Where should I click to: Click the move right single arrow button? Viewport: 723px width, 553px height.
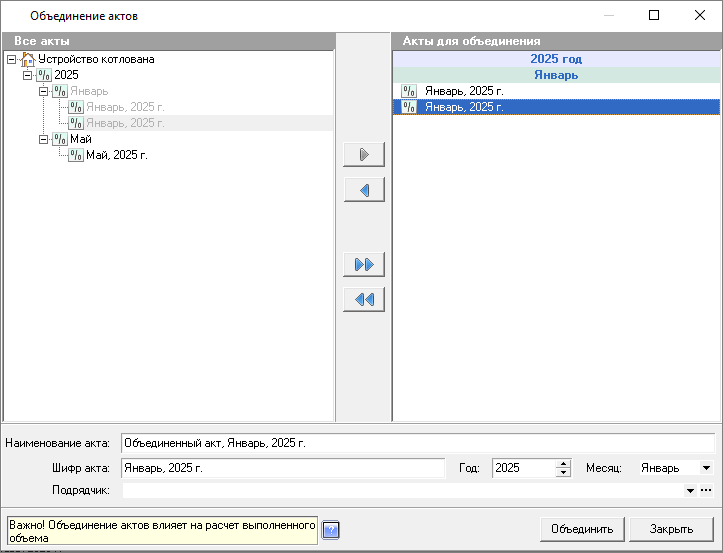pos(364,155)
